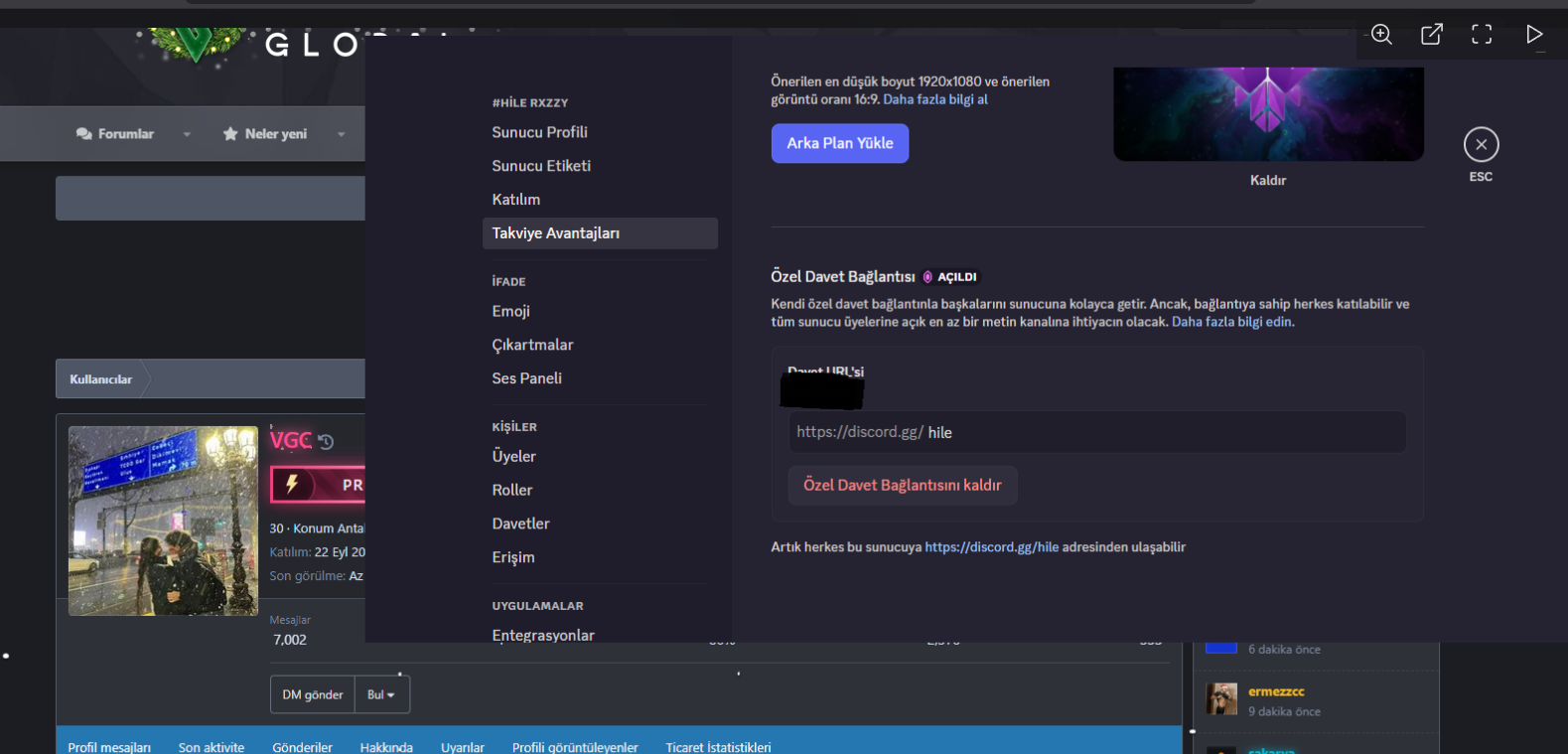The height and width of the screenshot is (754, 1568).
Task: Click the Kullanıcılar breadcrumb
Action: (x=100, y=379)
